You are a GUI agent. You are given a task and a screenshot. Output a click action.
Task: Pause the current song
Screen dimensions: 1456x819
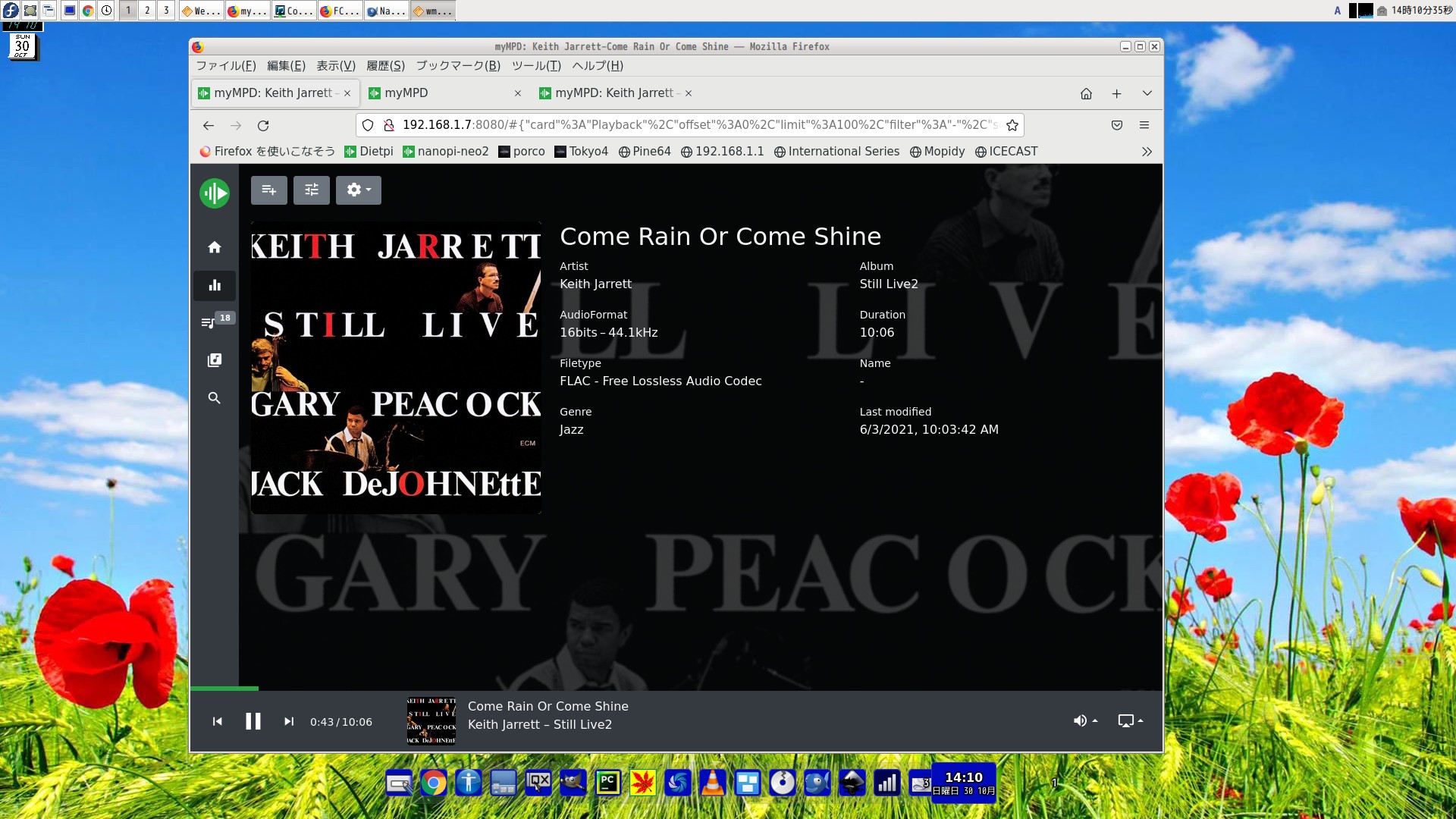(253, 721)
